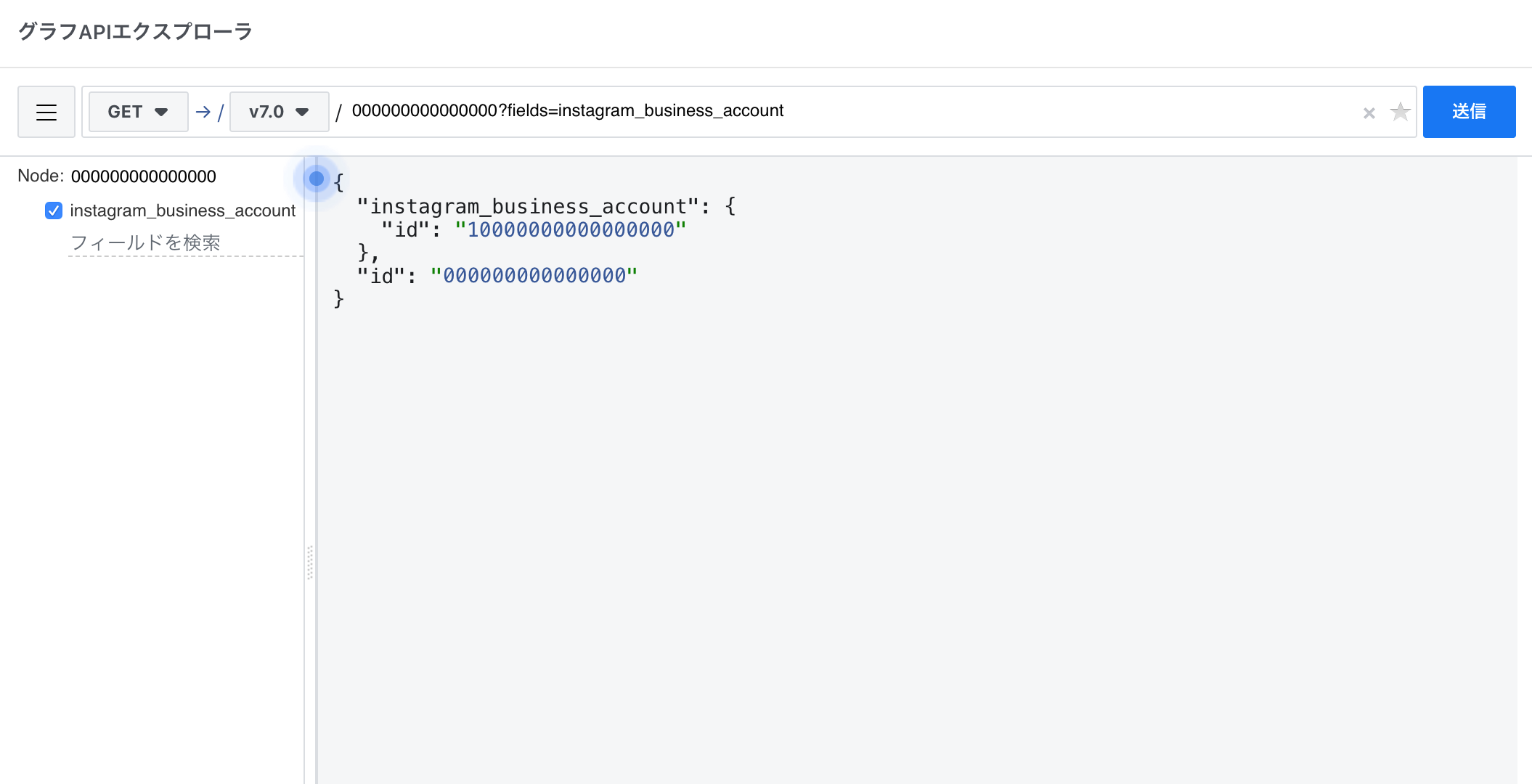
Task: Click the "instagram_business_account" JSON key
Action: tap(528, 207)
